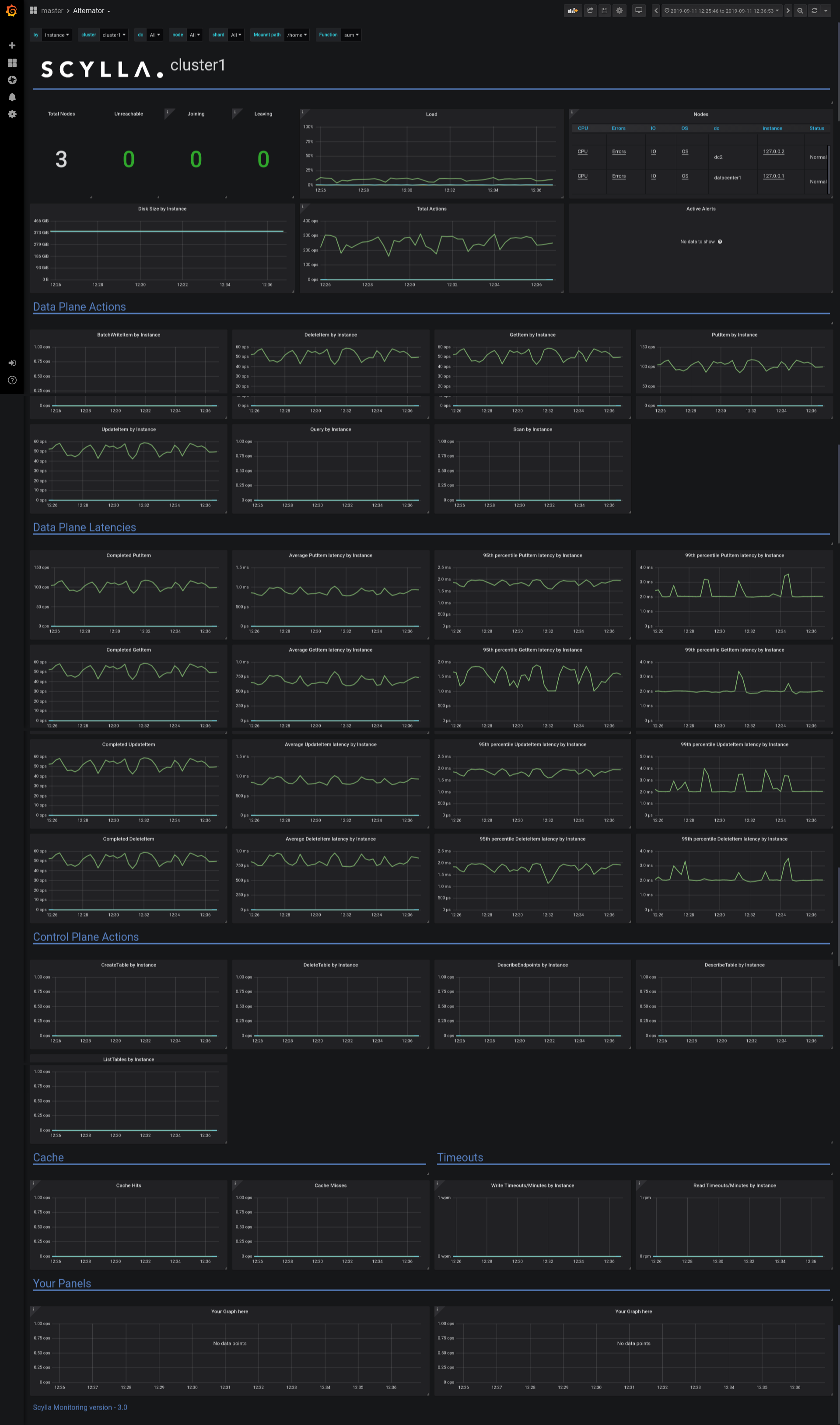Click the Share dashboard icon
The height and width of the screenshot is (1425, 840).
pos(590,10)
